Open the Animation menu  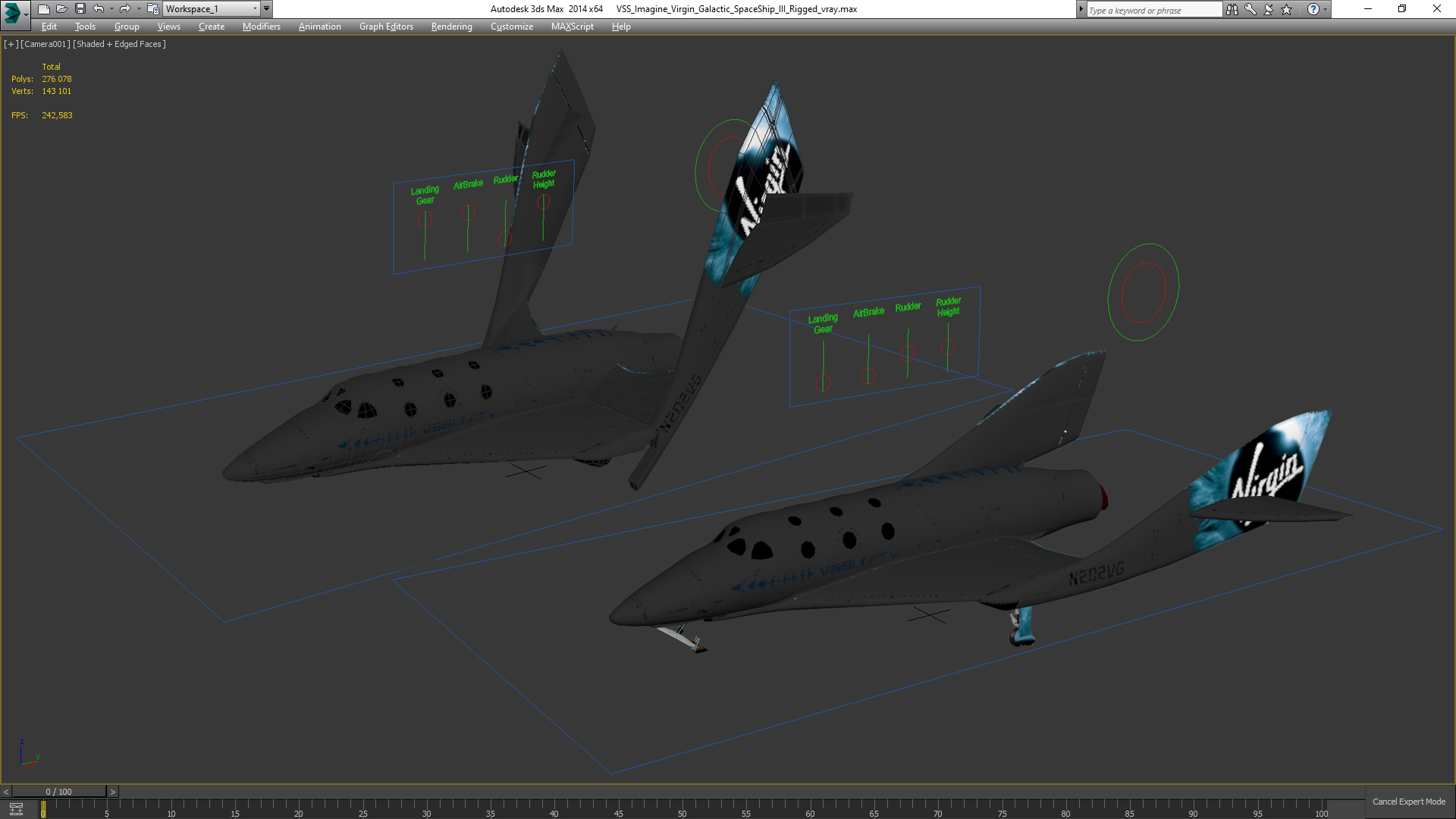click(319, 27)
